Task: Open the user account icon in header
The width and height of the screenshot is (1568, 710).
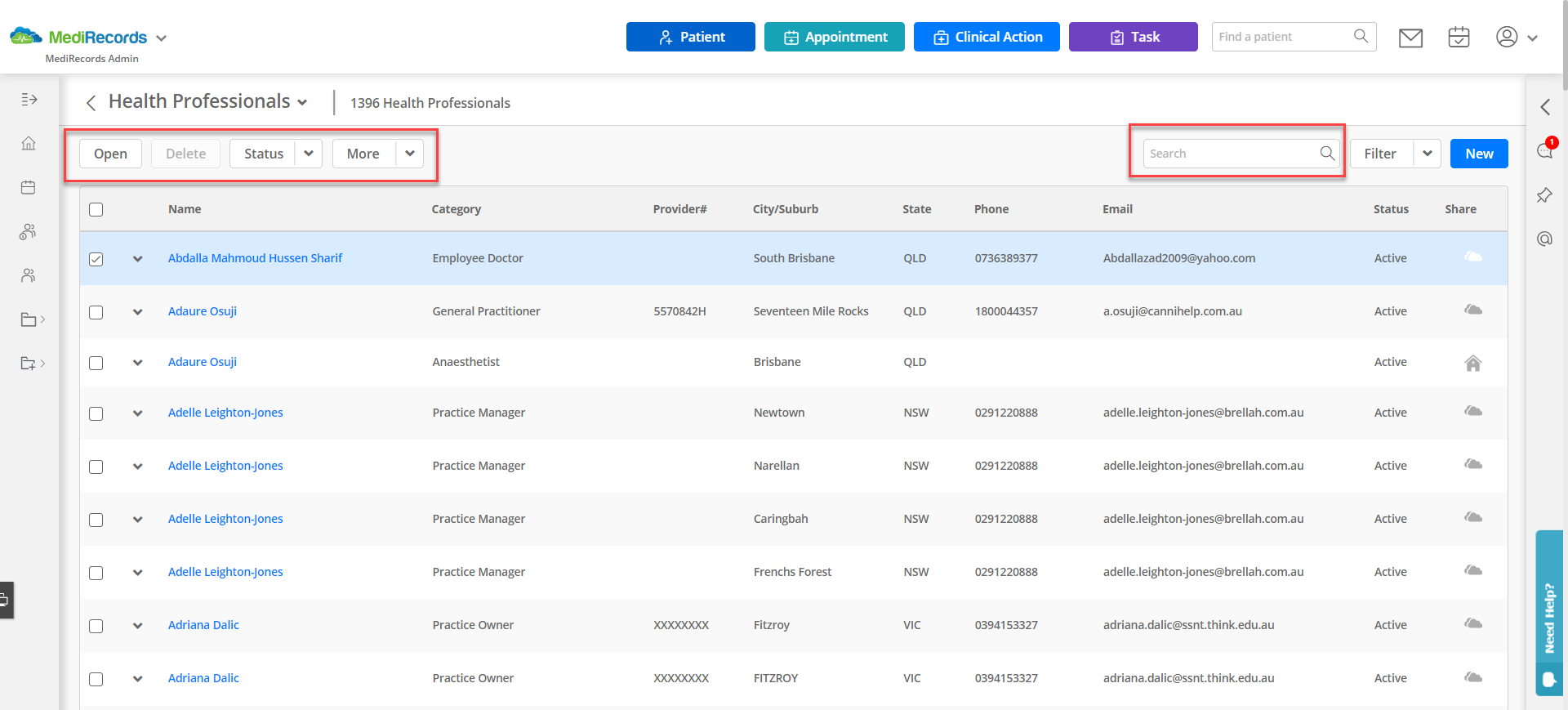Action: [x=1507, y=37]
